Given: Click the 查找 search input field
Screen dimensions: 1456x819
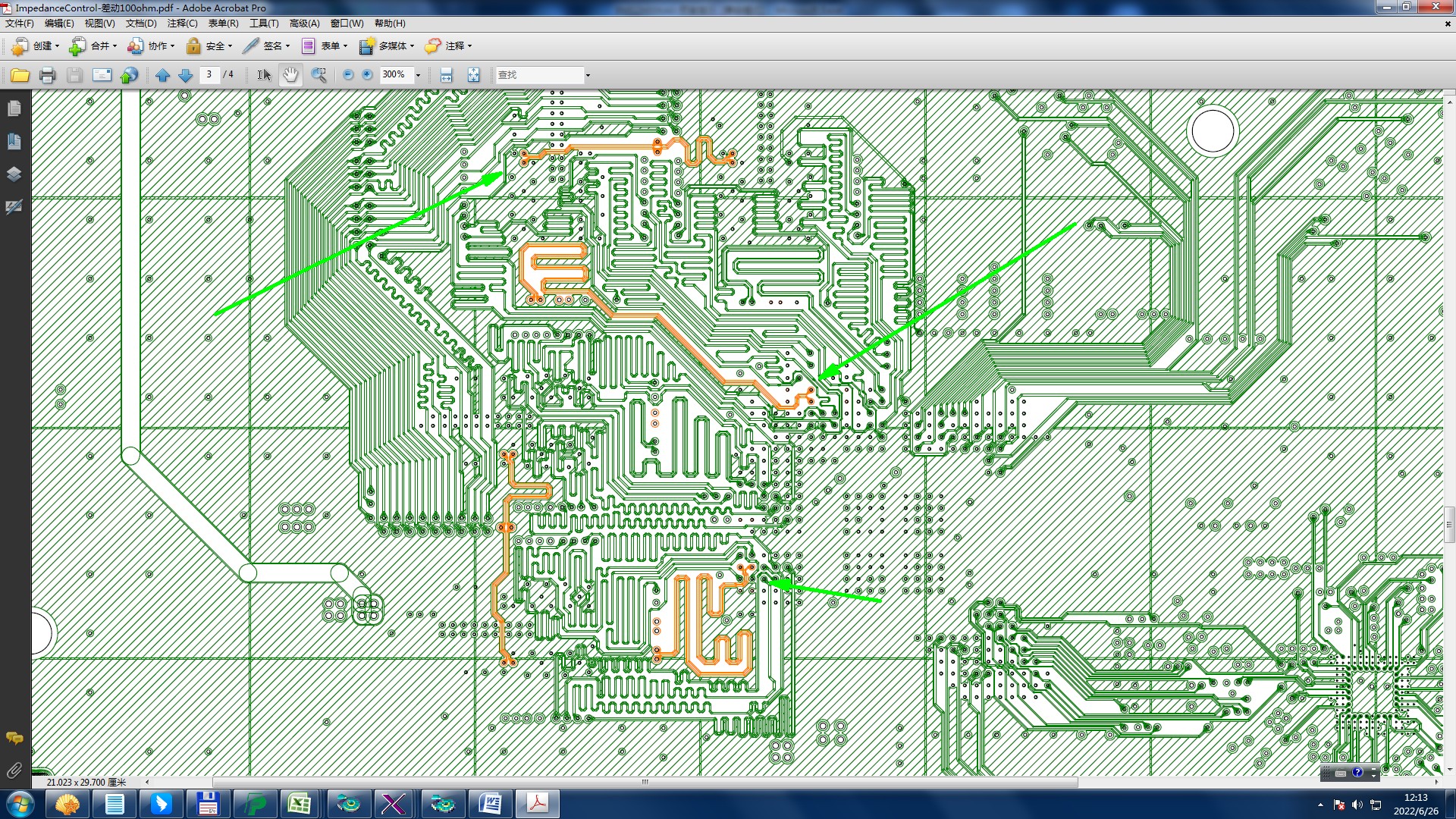Looking at the screenshot, I should (538, 75).
